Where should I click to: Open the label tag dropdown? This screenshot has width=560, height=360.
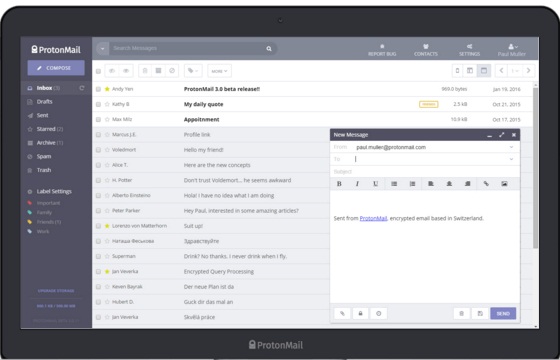coord(193,71)
